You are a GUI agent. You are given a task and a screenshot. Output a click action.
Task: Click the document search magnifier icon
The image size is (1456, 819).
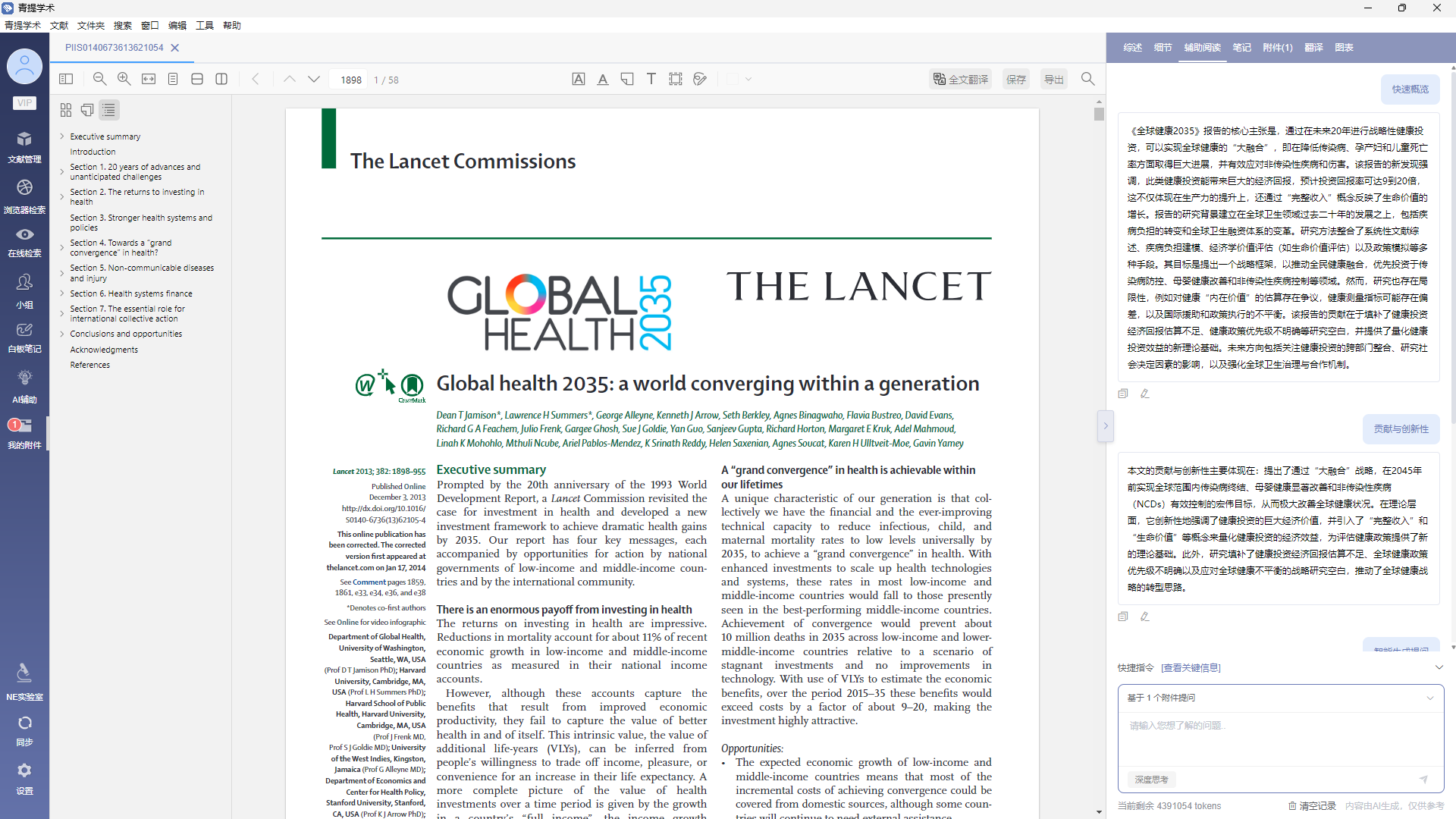tap(1087, 79)
